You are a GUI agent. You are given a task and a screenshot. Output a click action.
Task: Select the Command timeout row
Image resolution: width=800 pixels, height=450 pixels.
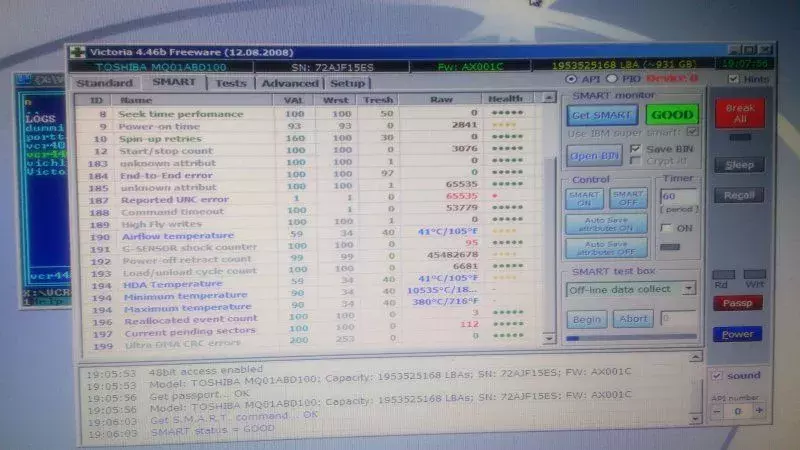(309, 210)
